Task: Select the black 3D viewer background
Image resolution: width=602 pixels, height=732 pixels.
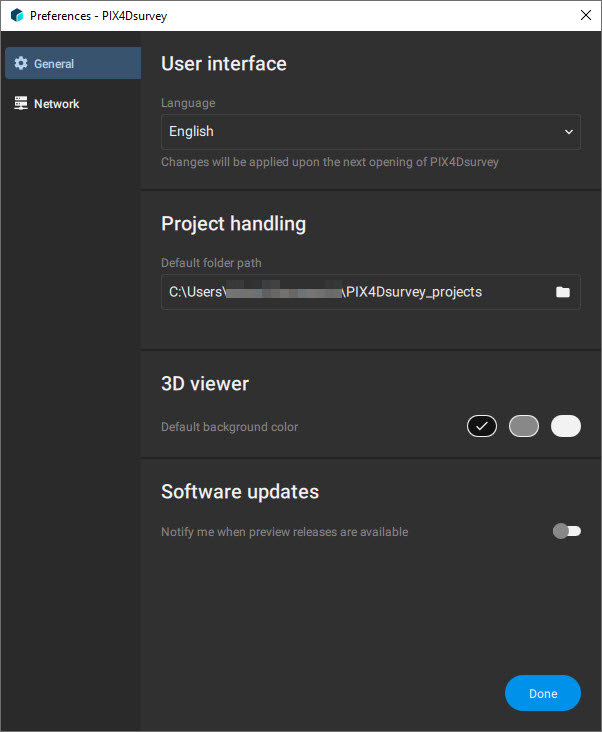Action: point(482,426)
